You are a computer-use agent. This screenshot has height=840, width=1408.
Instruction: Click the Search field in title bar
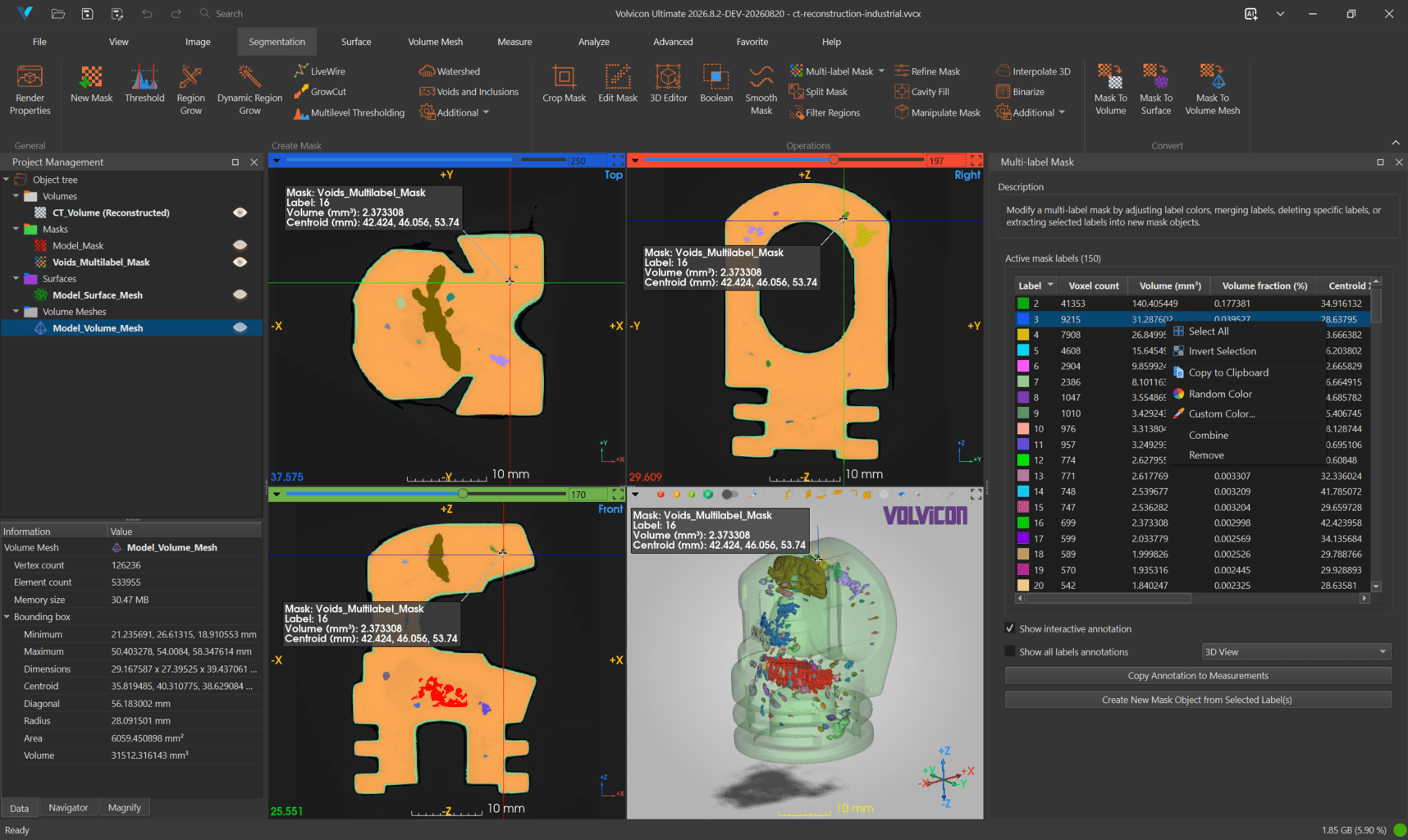(x=229, y=14)
